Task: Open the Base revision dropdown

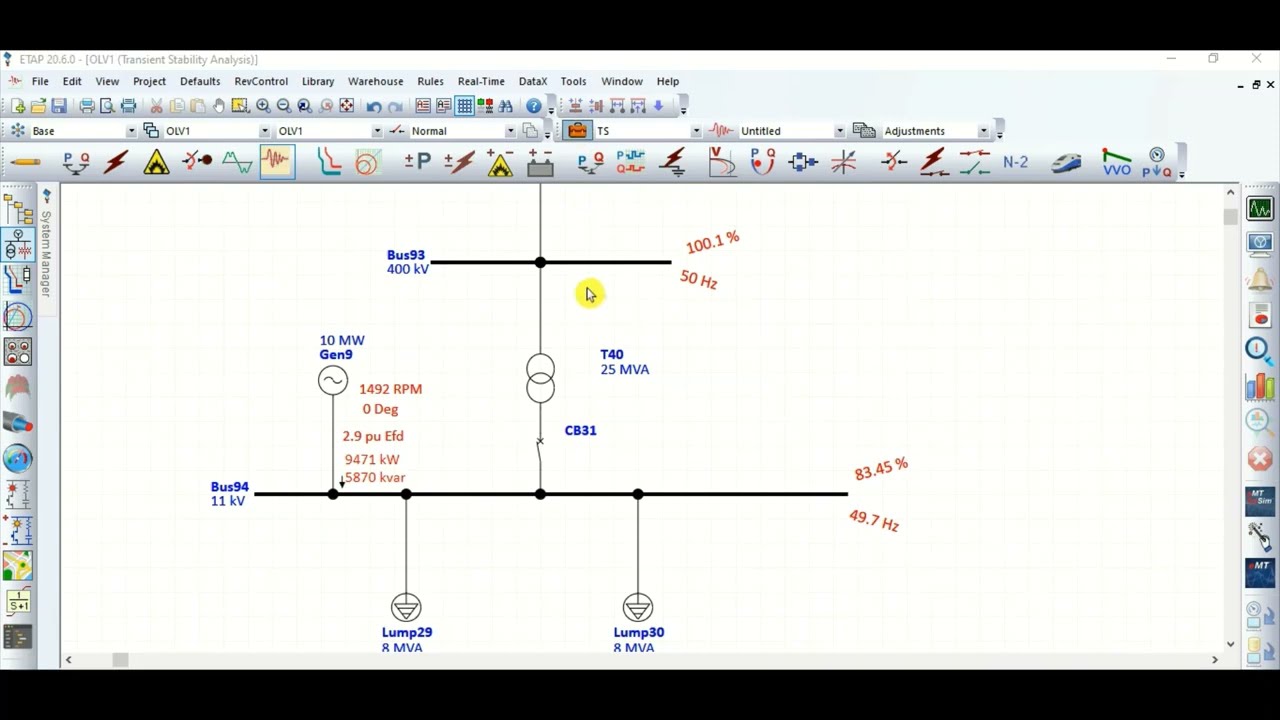Action: (x=131, y=131)
